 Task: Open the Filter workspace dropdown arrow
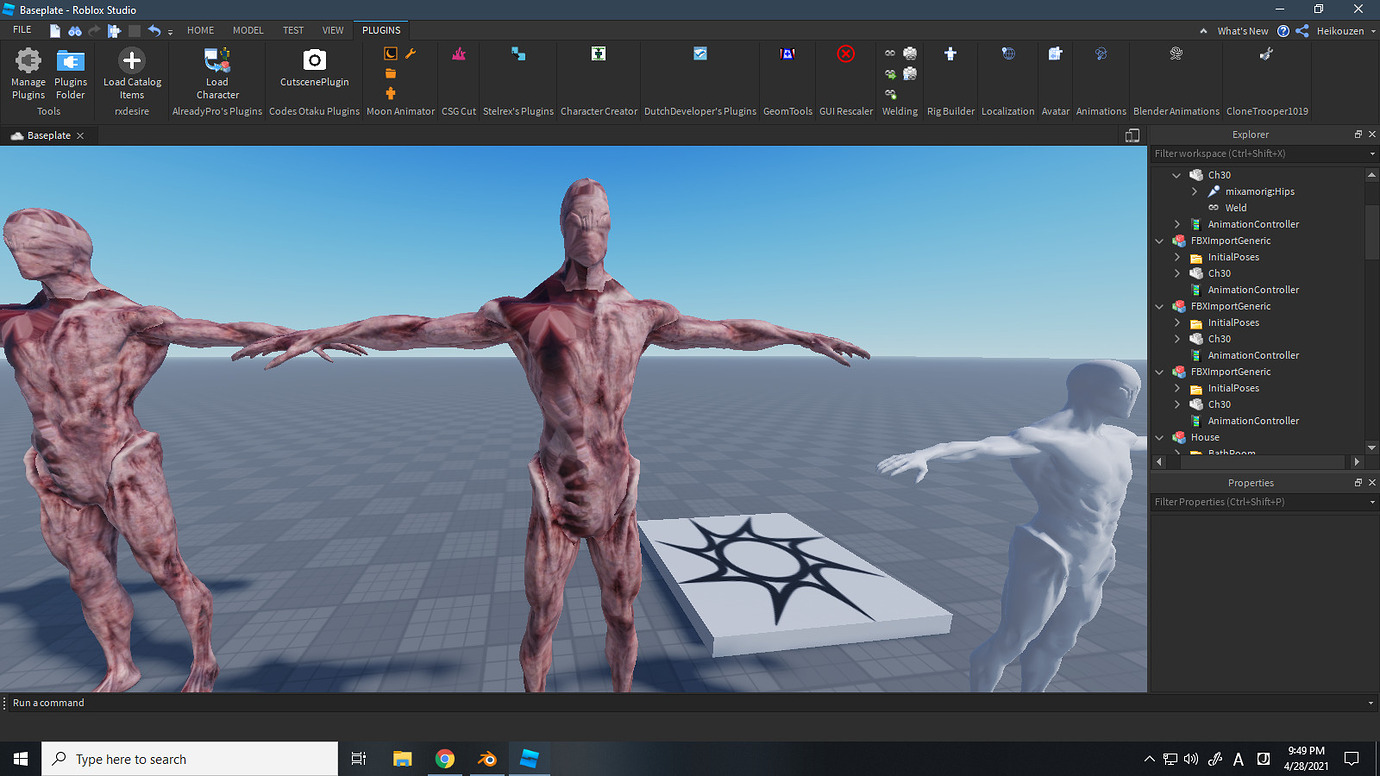click(1372, 154)
